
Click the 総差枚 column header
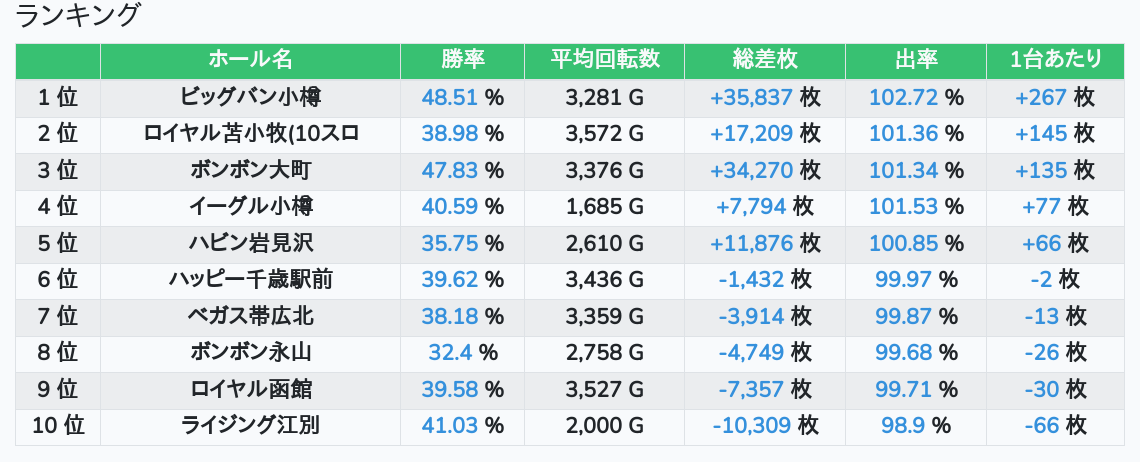[x=765, y=60]
